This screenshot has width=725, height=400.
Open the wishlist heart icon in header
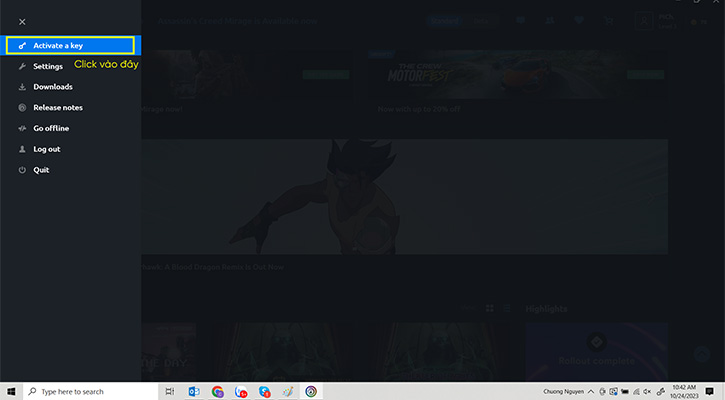[x=579, y=20]
